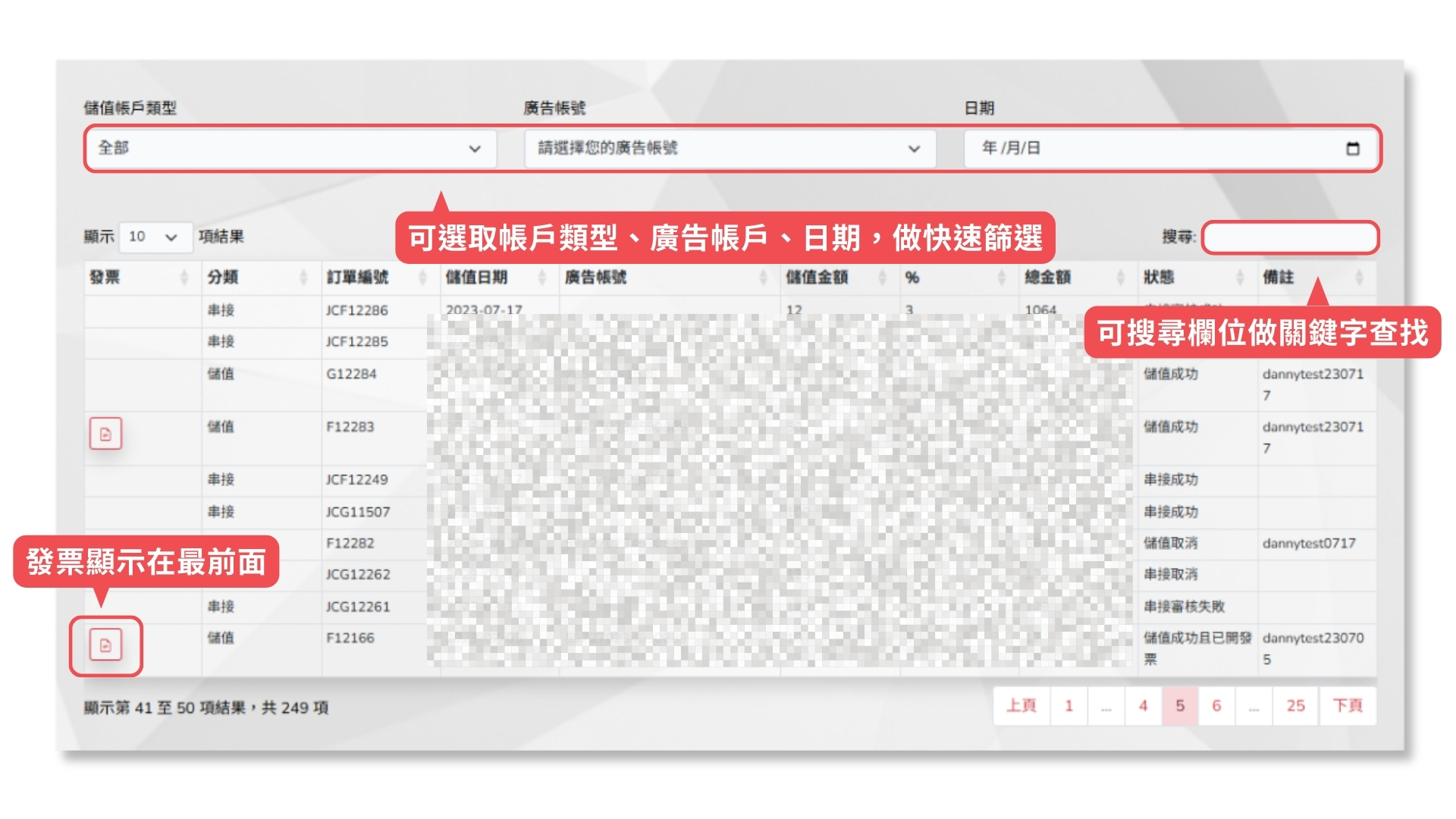Click 下頁 next page button

click(x=1348, y=706)
